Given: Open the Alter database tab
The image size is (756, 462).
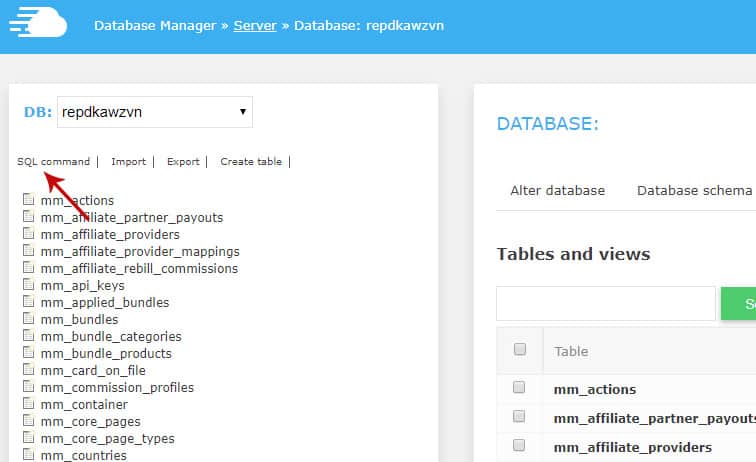Looking at the screenshot, I should (557, 190).
